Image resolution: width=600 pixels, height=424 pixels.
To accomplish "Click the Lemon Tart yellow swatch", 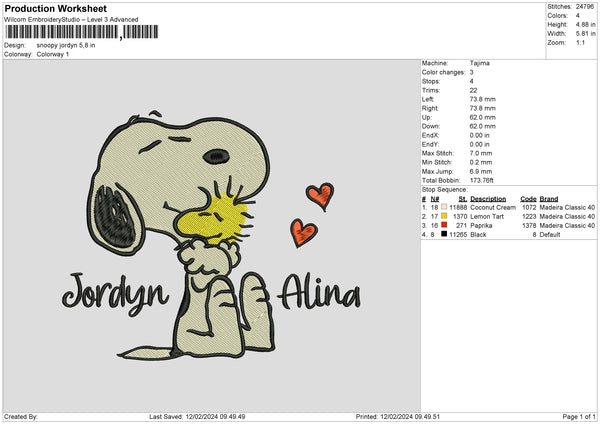I will 444,216.
